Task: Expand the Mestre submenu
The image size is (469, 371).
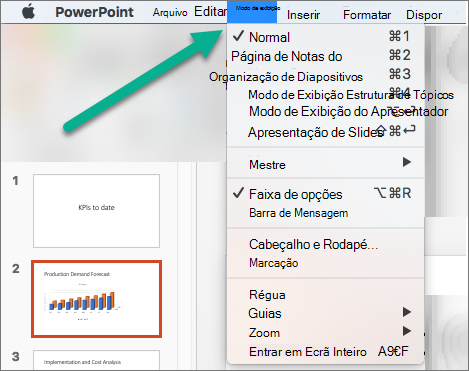Action: point(325,164)
